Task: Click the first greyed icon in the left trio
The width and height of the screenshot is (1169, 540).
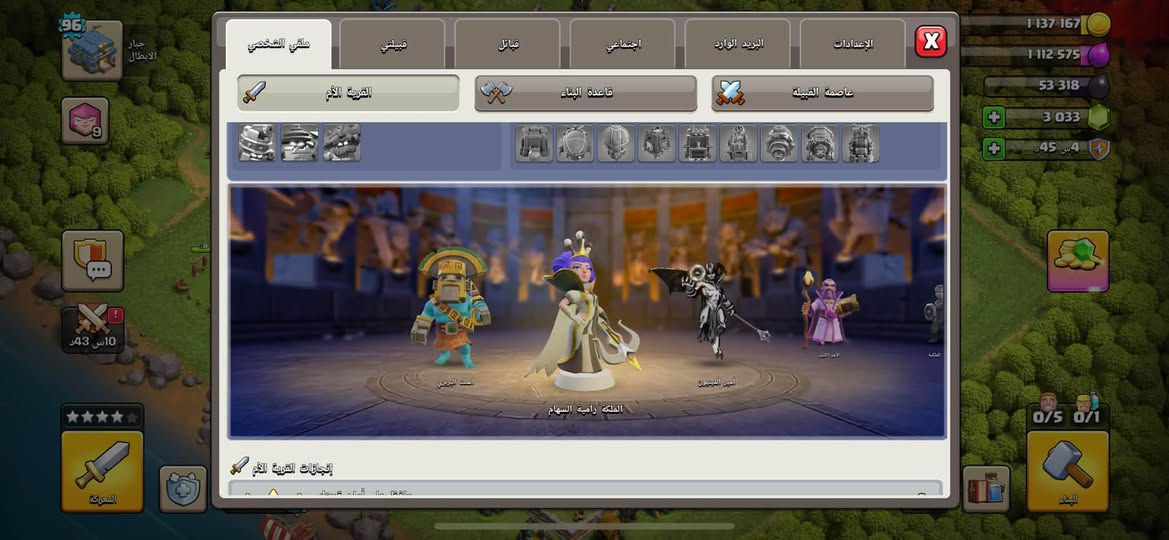Action: pos(257,143)
